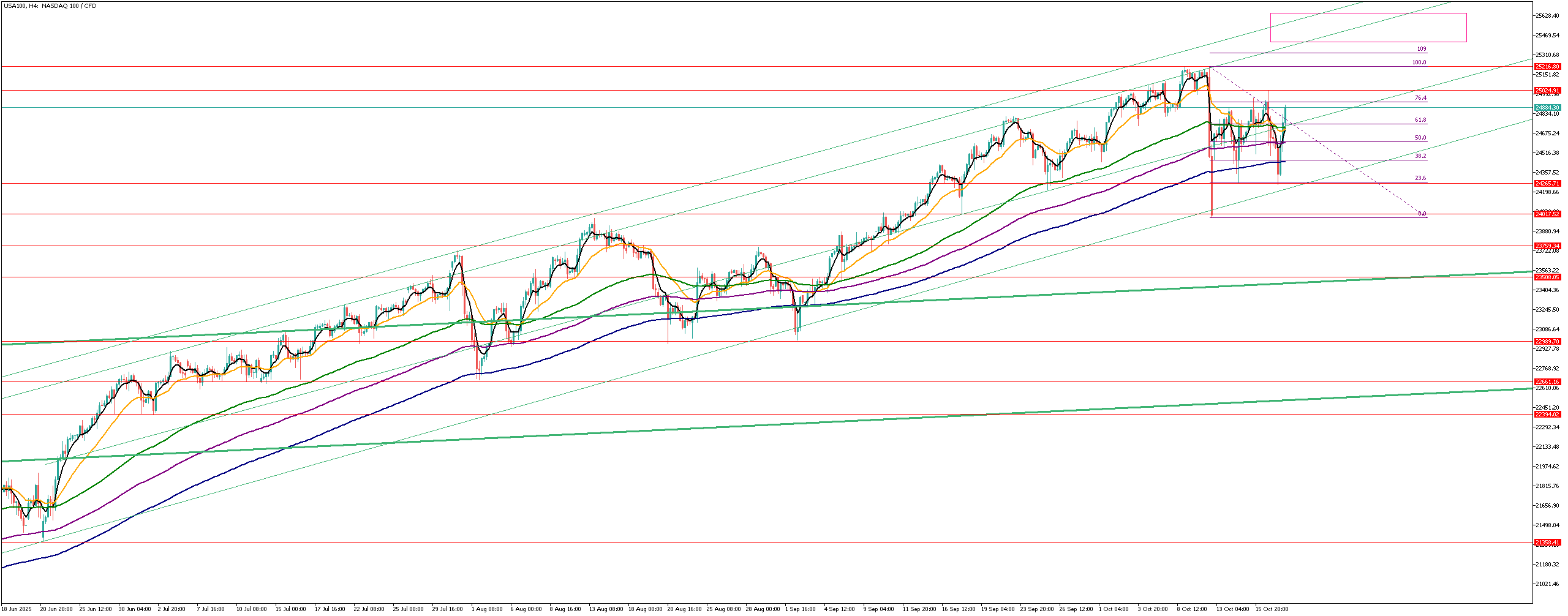Click the 22394.02 red price label
Screen dimensions: 1568x616
(x=1547, y=415)
